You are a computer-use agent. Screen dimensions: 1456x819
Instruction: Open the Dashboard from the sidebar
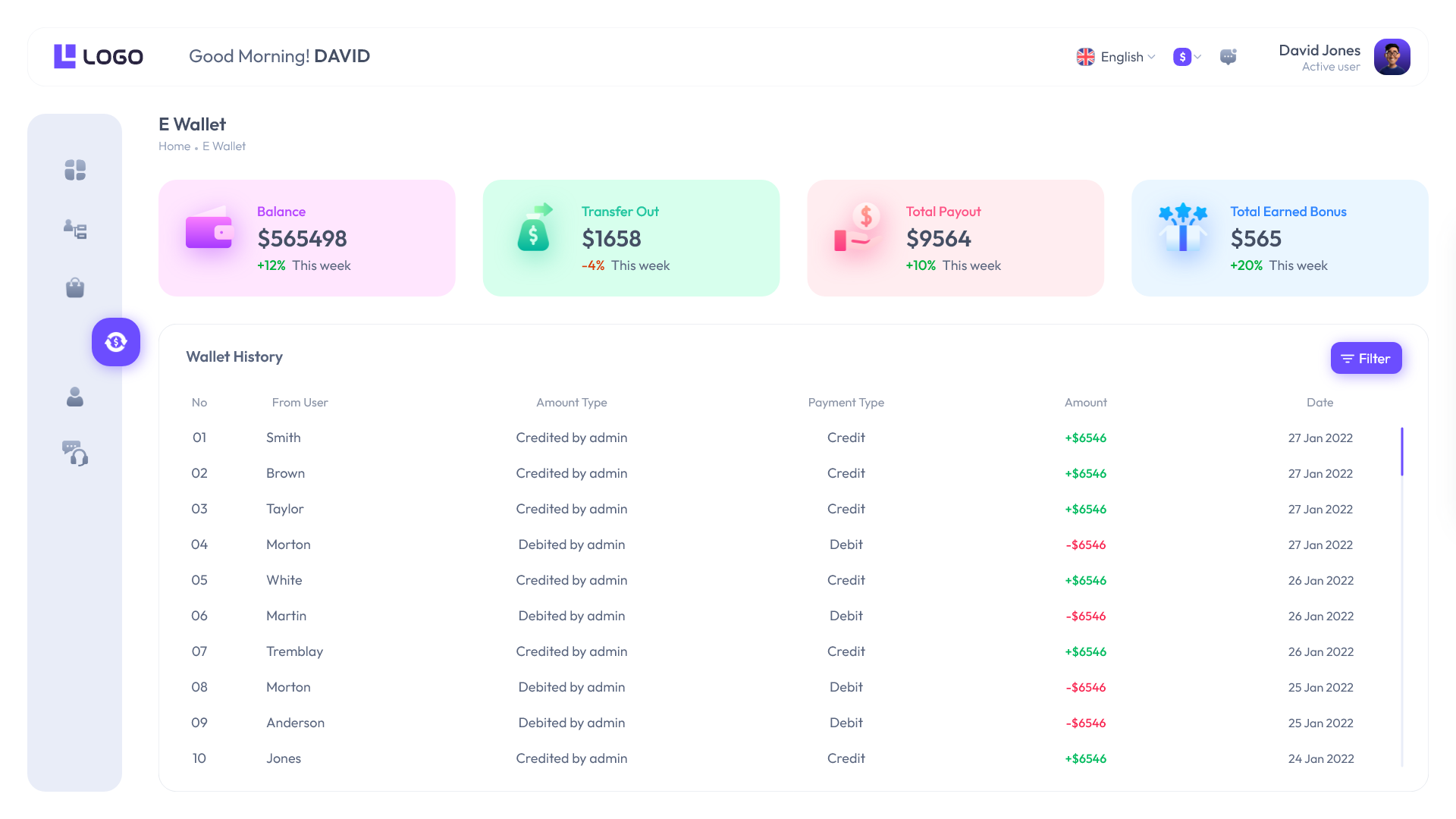74,170
